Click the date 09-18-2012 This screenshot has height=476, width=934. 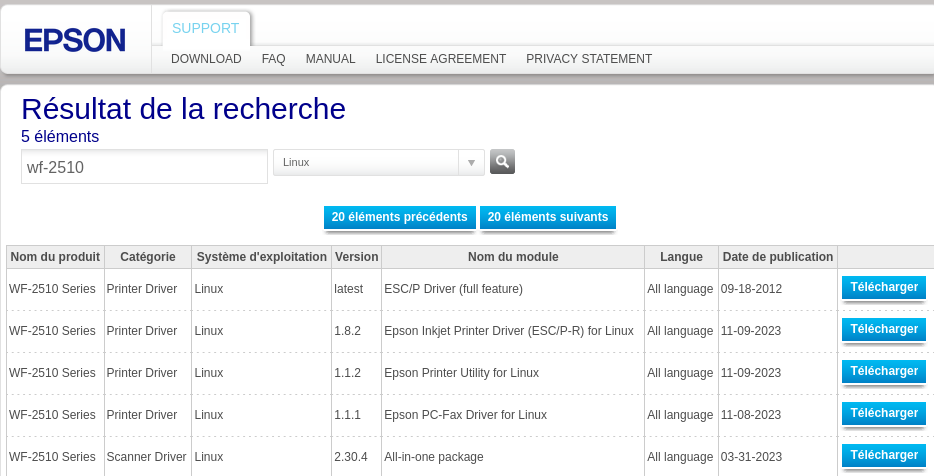751,289
